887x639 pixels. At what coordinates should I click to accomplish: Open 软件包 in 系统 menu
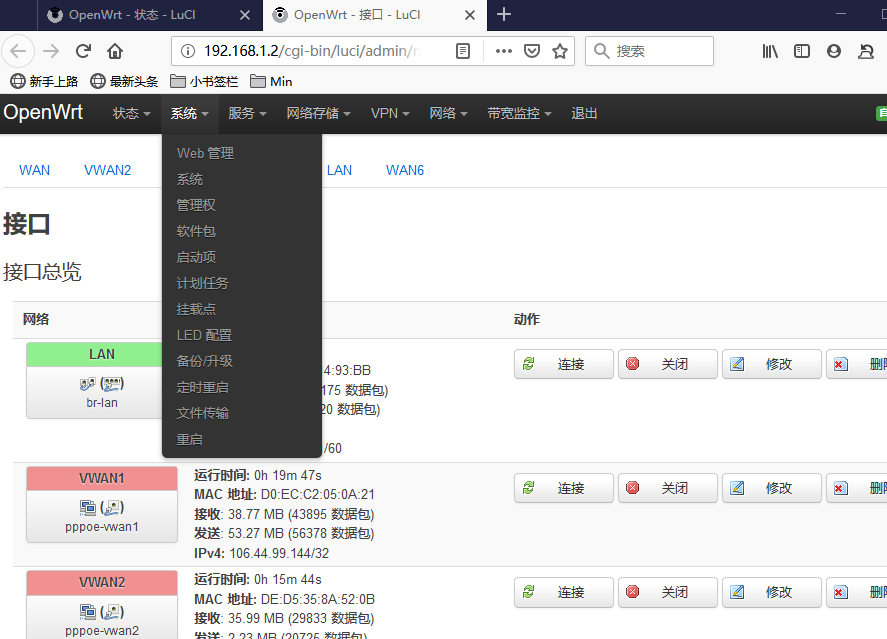242,231
